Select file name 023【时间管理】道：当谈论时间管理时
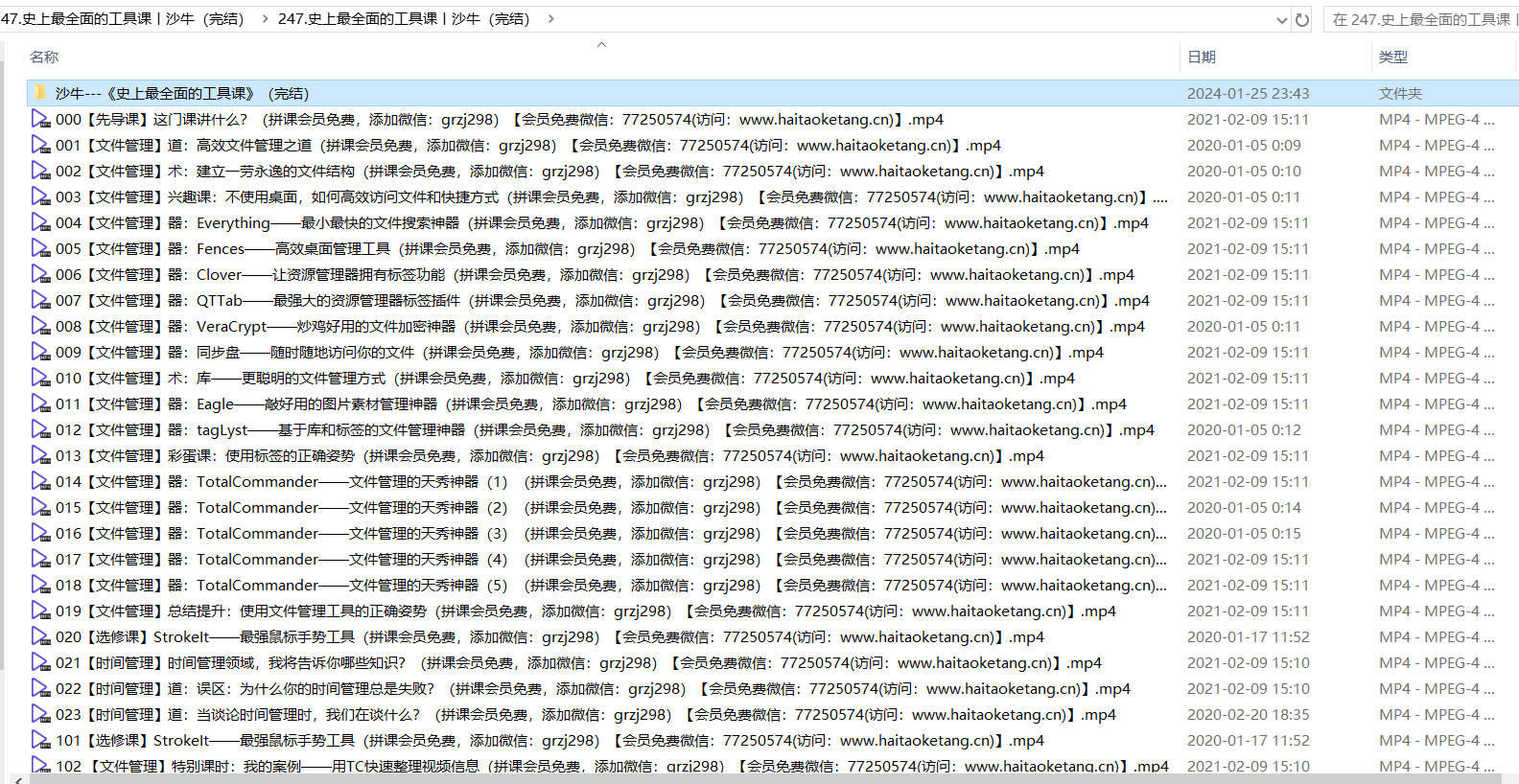This screenshot has width=1519, height=784. click(585, 714)
